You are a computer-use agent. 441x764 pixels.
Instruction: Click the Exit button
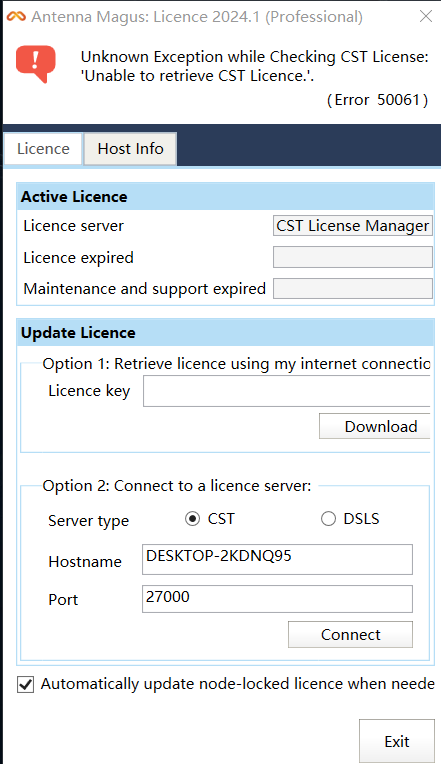[x=397, y=741]
